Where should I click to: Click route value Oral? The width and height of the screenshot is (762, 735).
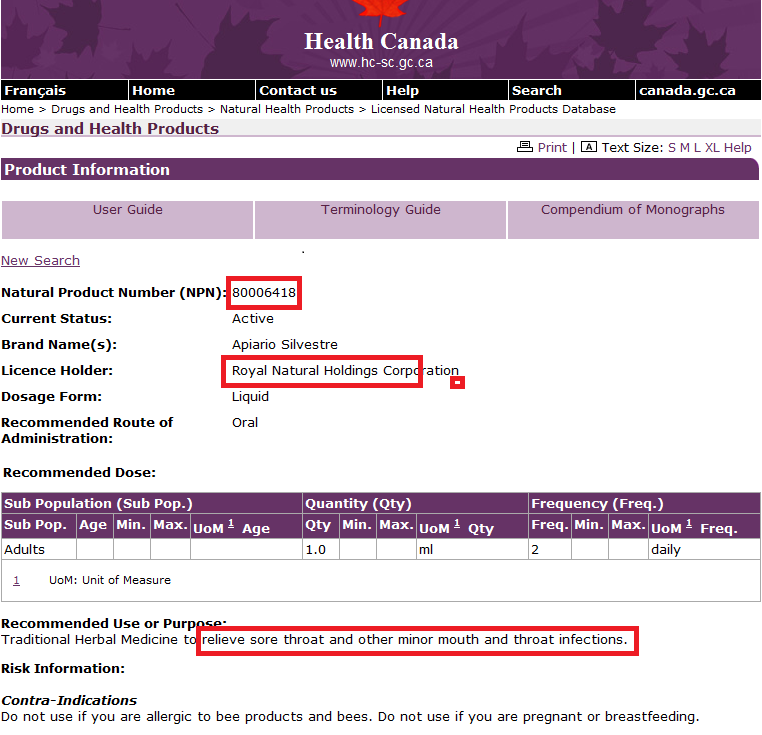click(x=245, y=422)
